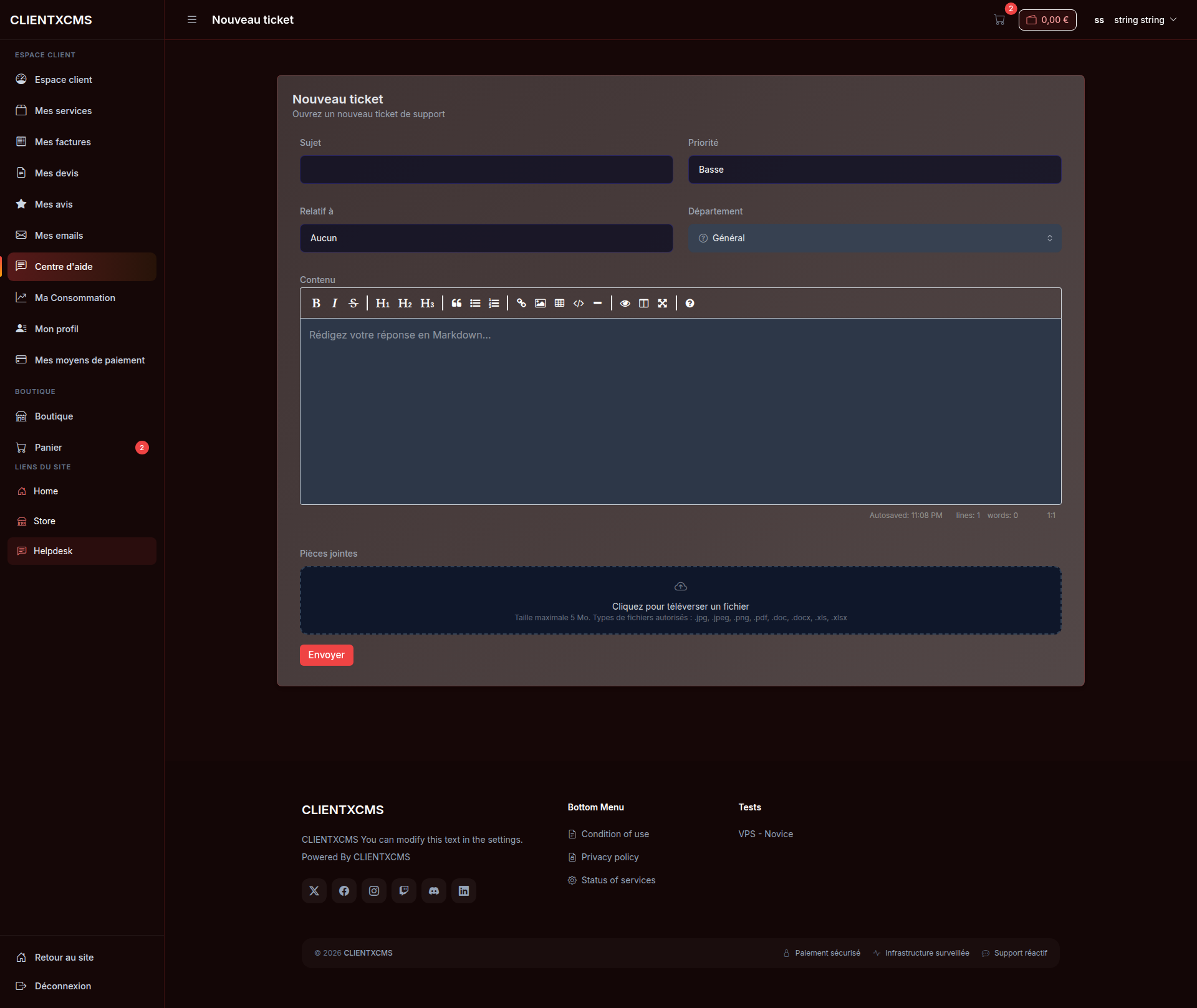This screenshot has height=1008, width=1197.
Task: Open the 0,00 € wallet balance
Action: (x=1047, y=20)
